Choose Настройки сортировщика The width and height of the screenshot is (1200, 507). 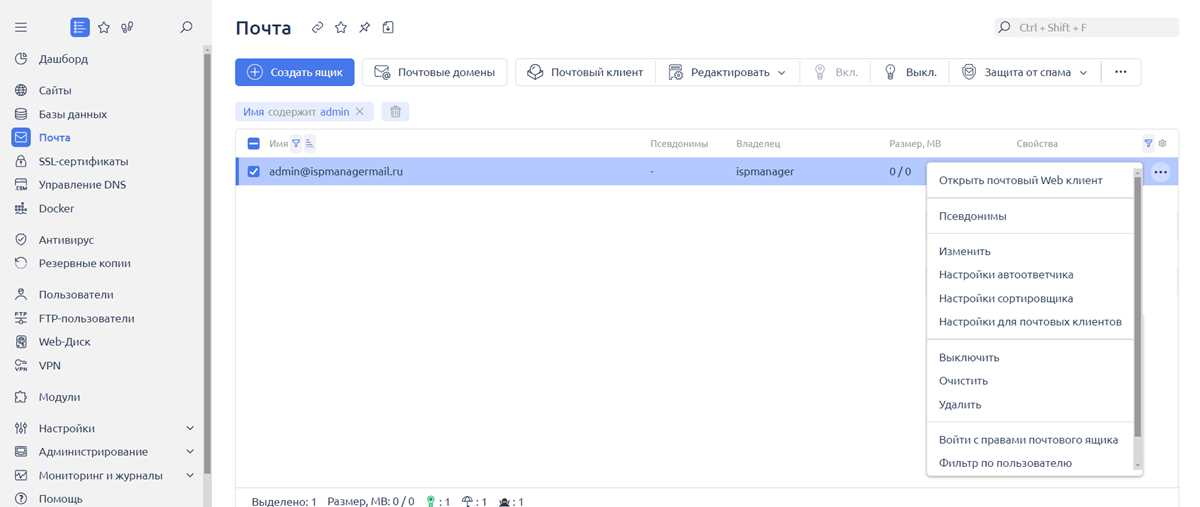(1006, 298)
